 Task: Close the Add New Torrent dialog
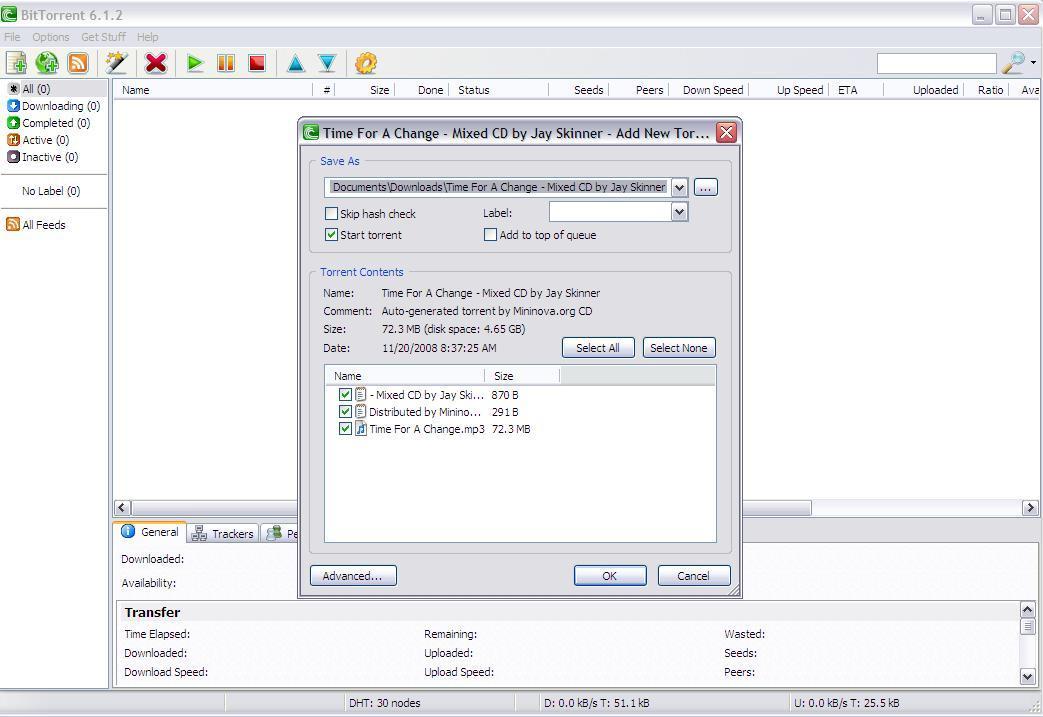pos(726,132)
